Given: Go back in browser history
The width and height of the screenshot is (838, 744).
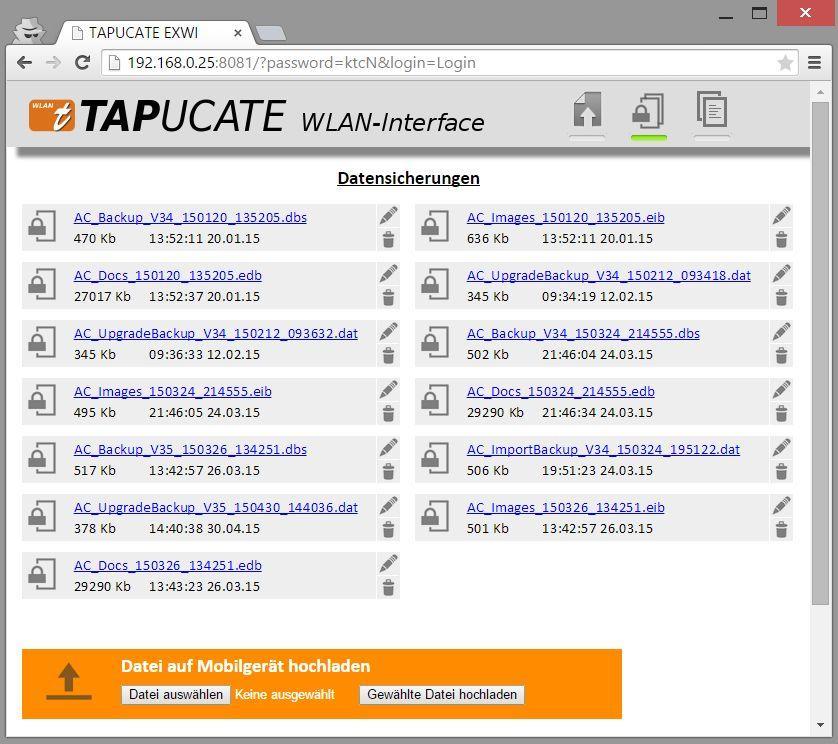Looking at the screenshot, I should 25,63.
